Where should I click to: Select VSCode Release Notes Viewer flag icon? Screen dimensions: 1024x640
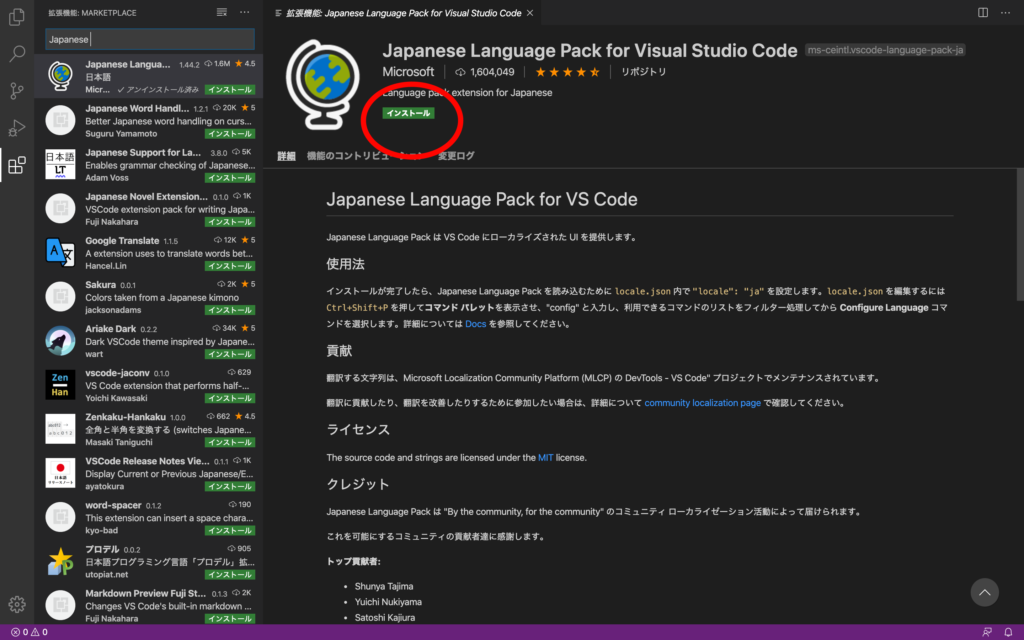[x=60, y=473]
